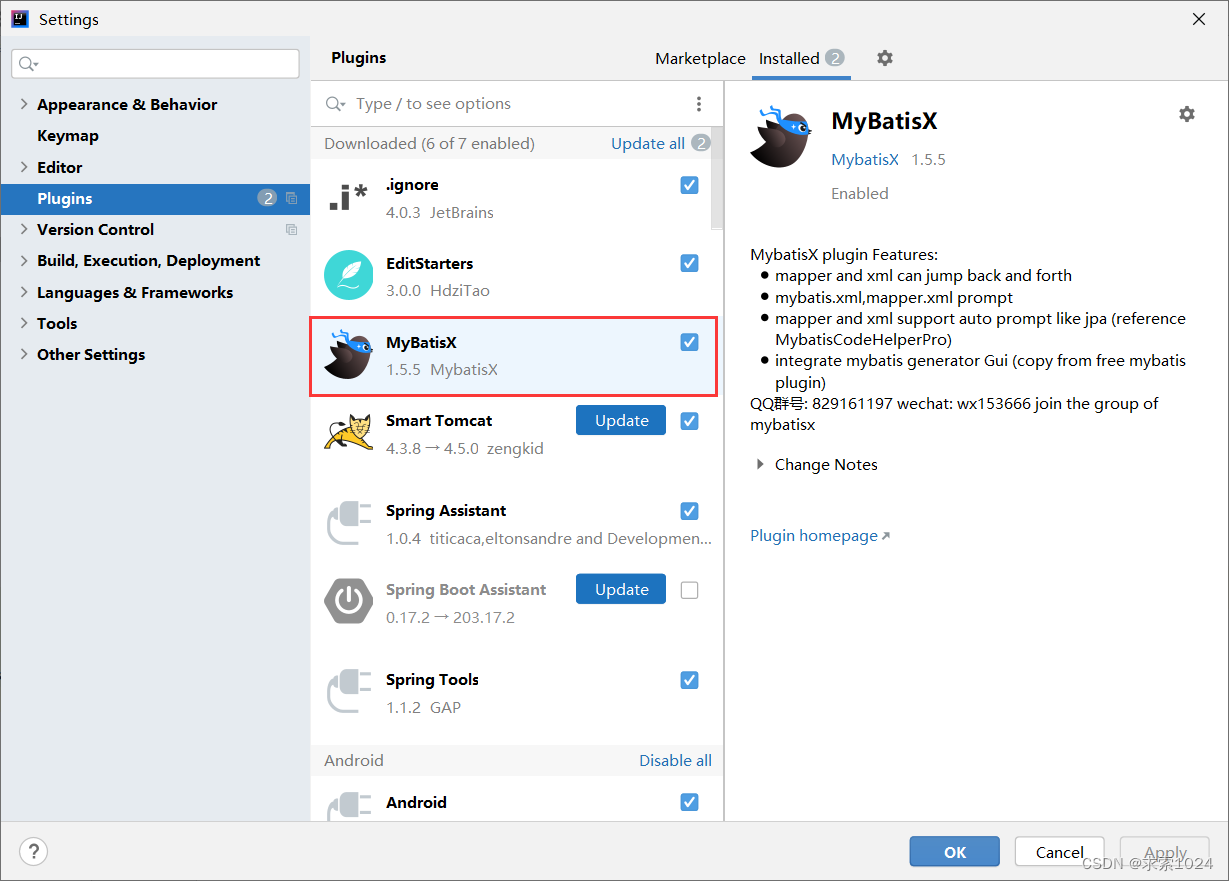Expand the Tools settings node
The image size is (1229, 881).
tap(24, 323)
